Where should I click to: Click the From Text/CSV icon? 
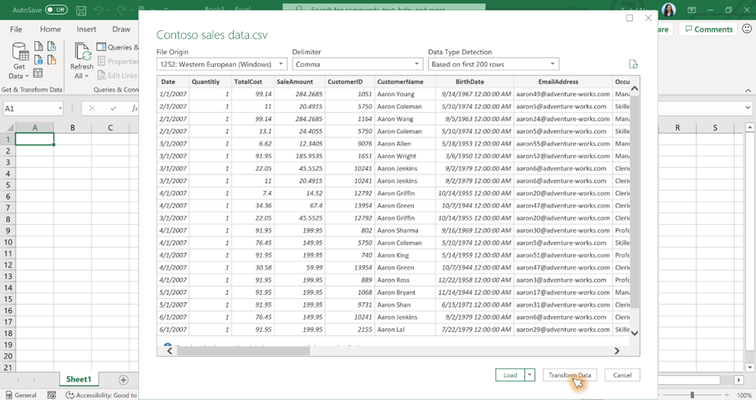39,46
